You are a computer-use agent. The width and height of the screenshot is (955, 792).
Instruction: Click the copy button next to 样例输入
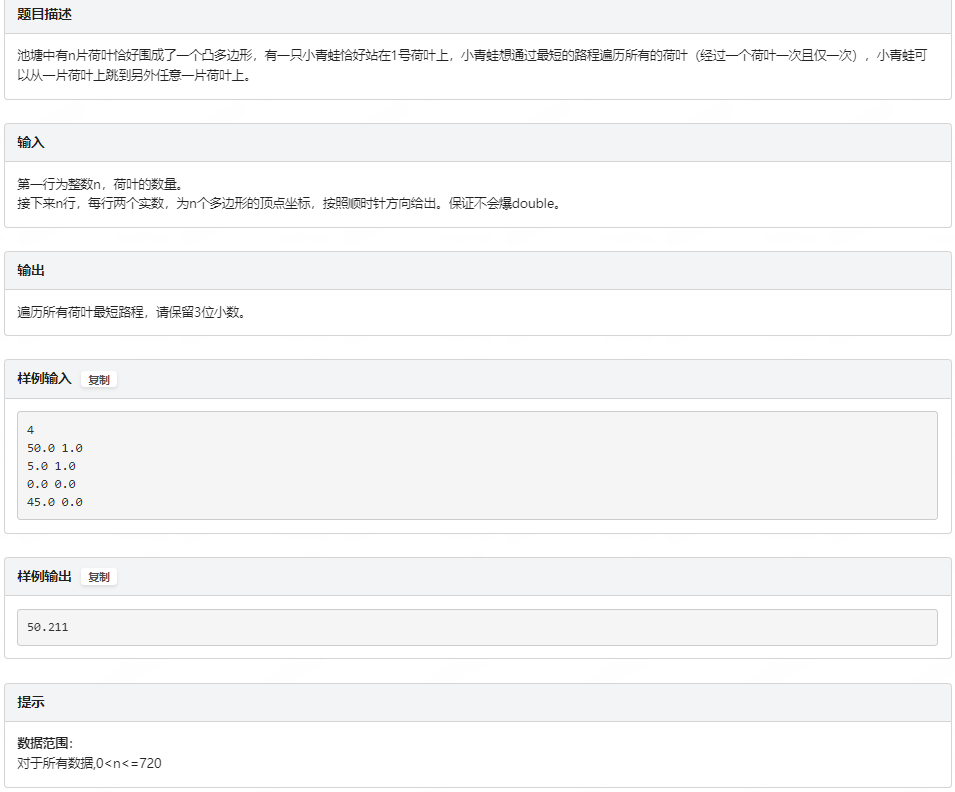[99, 380]
